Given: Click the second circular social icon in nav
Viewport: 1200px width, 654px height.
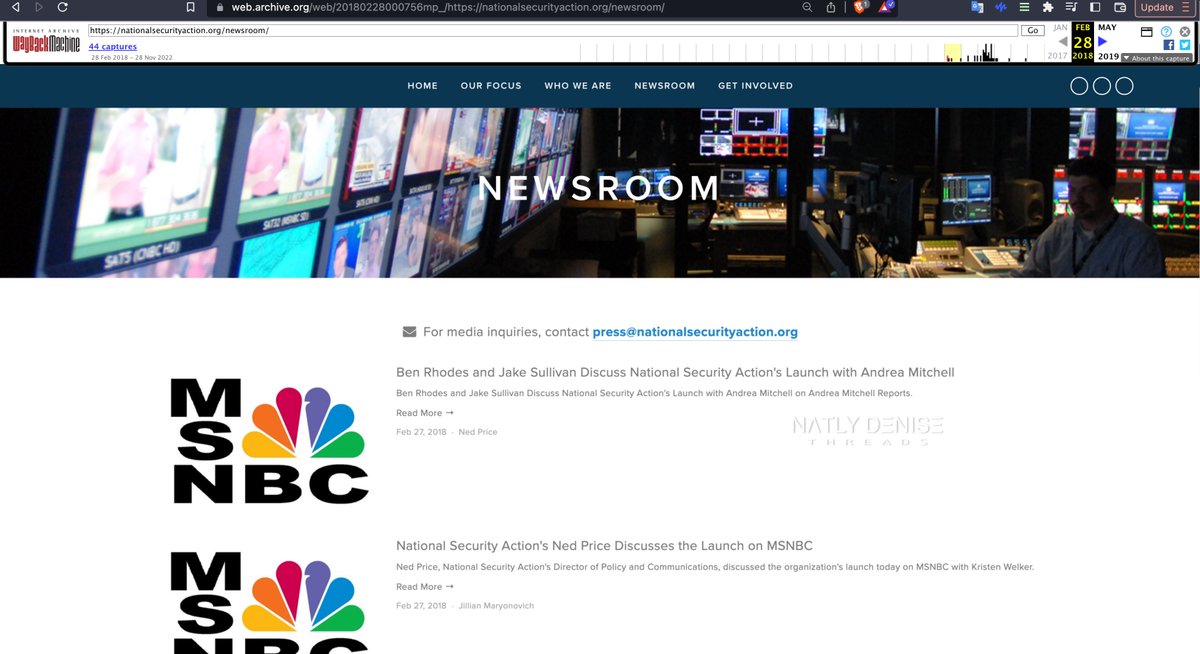Looking at the screenshot, I should (x=1102, y=86).
